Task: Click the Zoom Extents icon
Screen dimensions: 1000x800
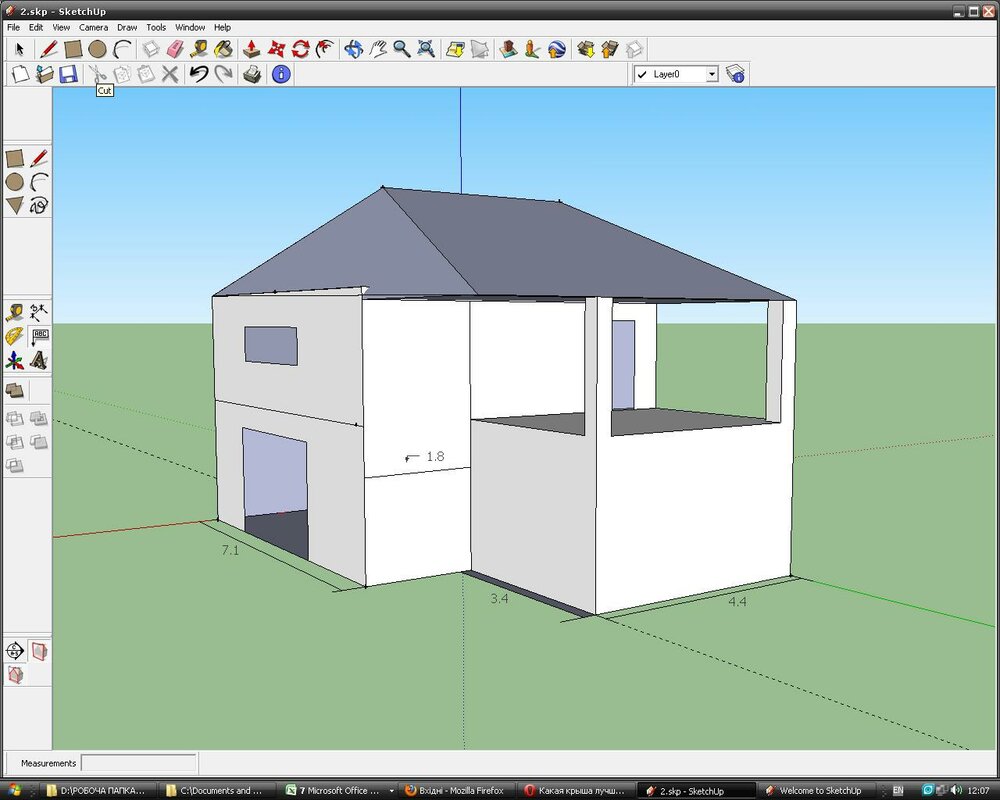Action: [x=426, y=48]
